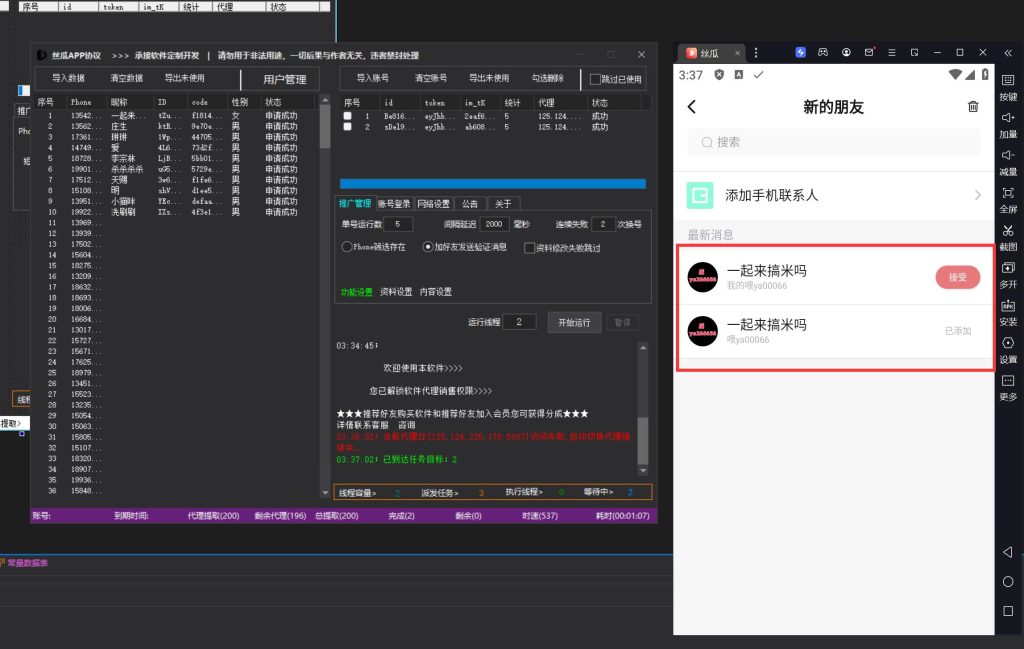Screen dimensions: 1024x649
Task: Enable the 跳过已使用 checkbox
Action: (596, 79)
